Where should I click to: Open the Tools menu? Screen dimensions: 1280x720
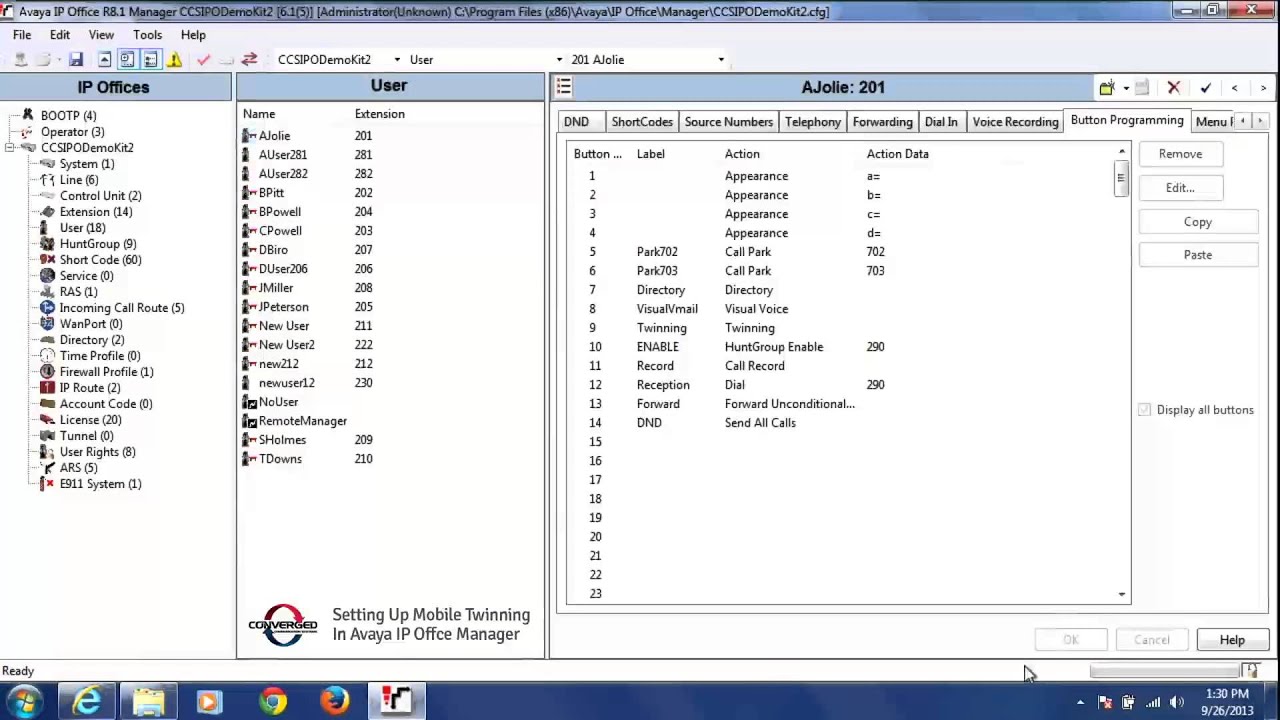click(x=147, y=35)
